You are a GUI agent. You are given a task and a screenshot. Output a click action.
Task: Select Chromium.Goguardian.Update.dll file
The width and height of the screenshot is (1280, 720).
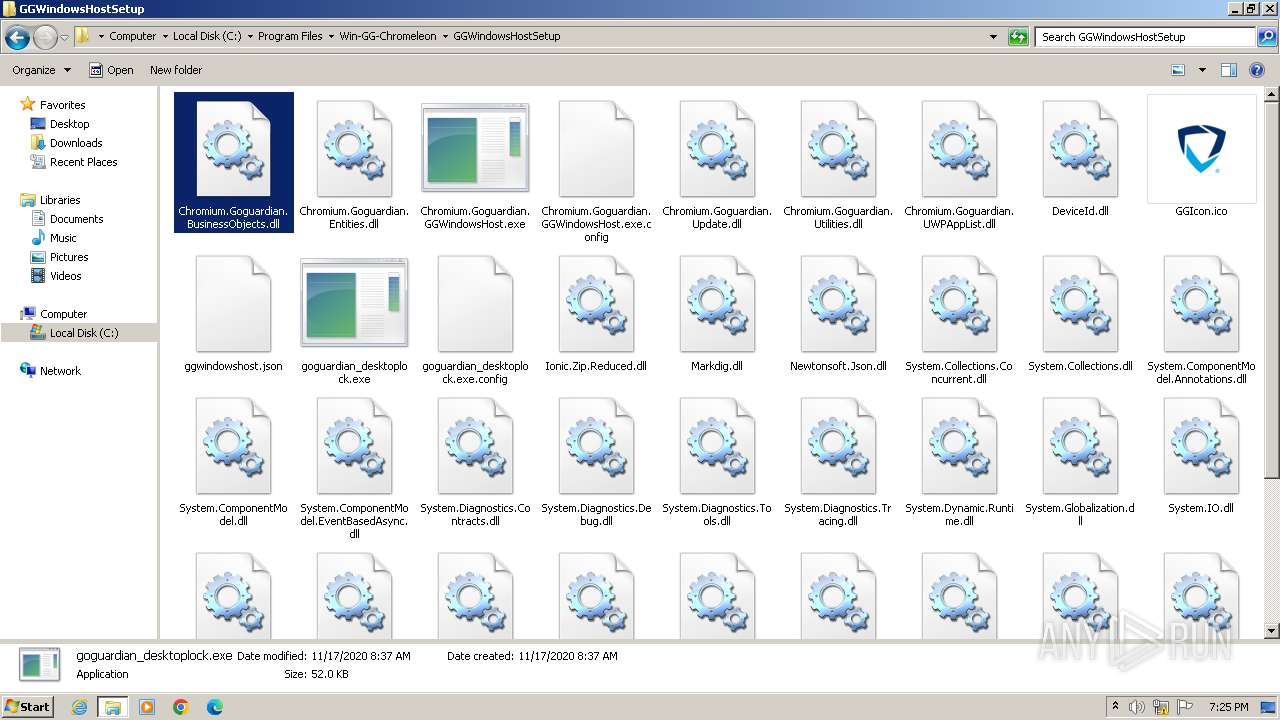pos(717,163)
